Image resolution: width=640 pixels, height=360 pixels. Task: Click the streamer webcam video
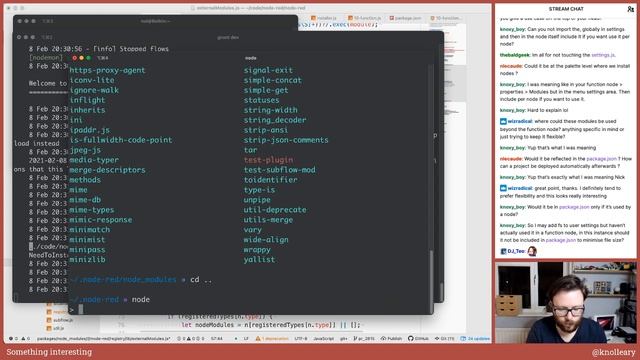click(x=566, y=302)
